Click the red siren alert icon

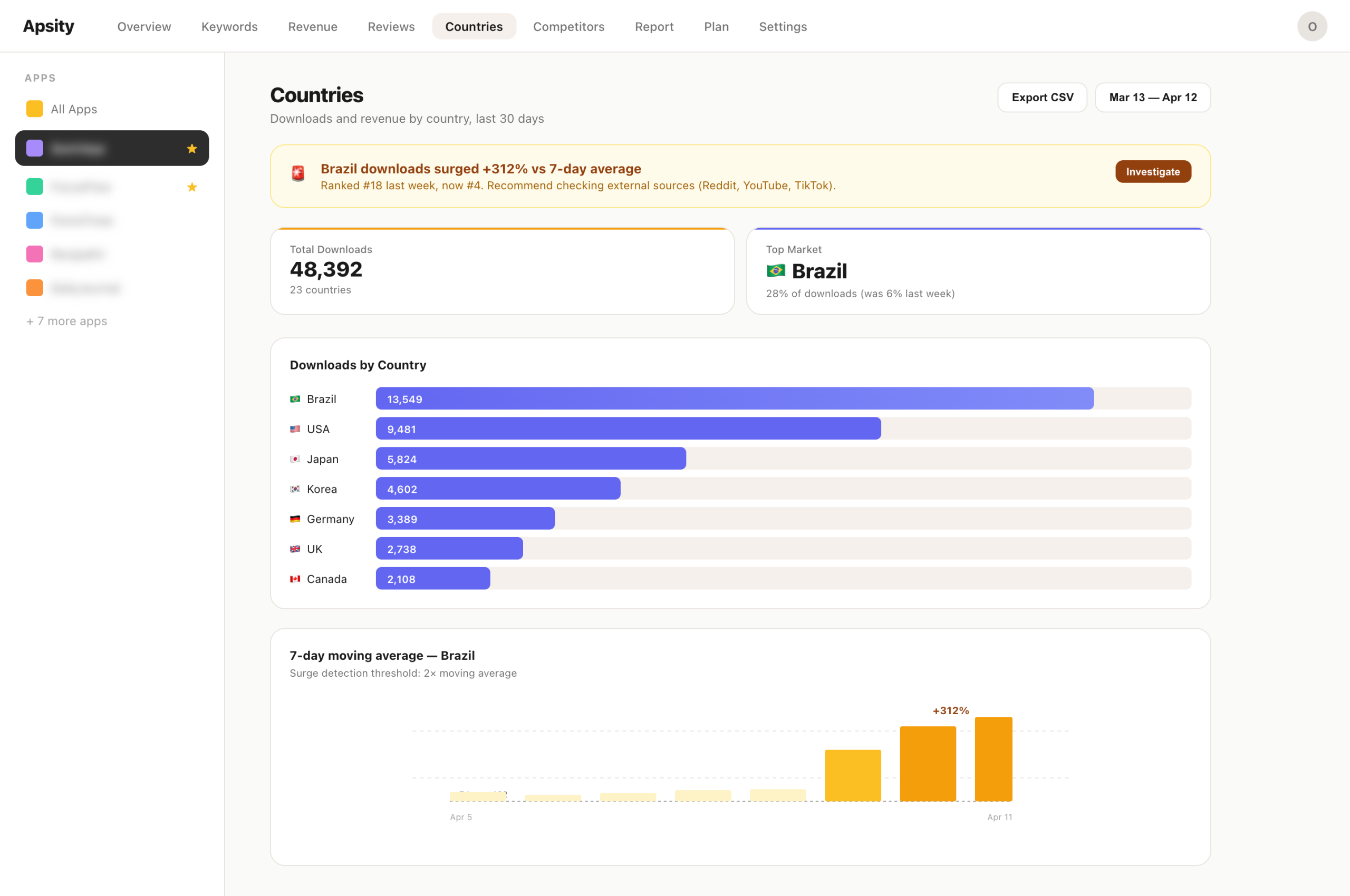pyautogui.click(x=298, y=173)
